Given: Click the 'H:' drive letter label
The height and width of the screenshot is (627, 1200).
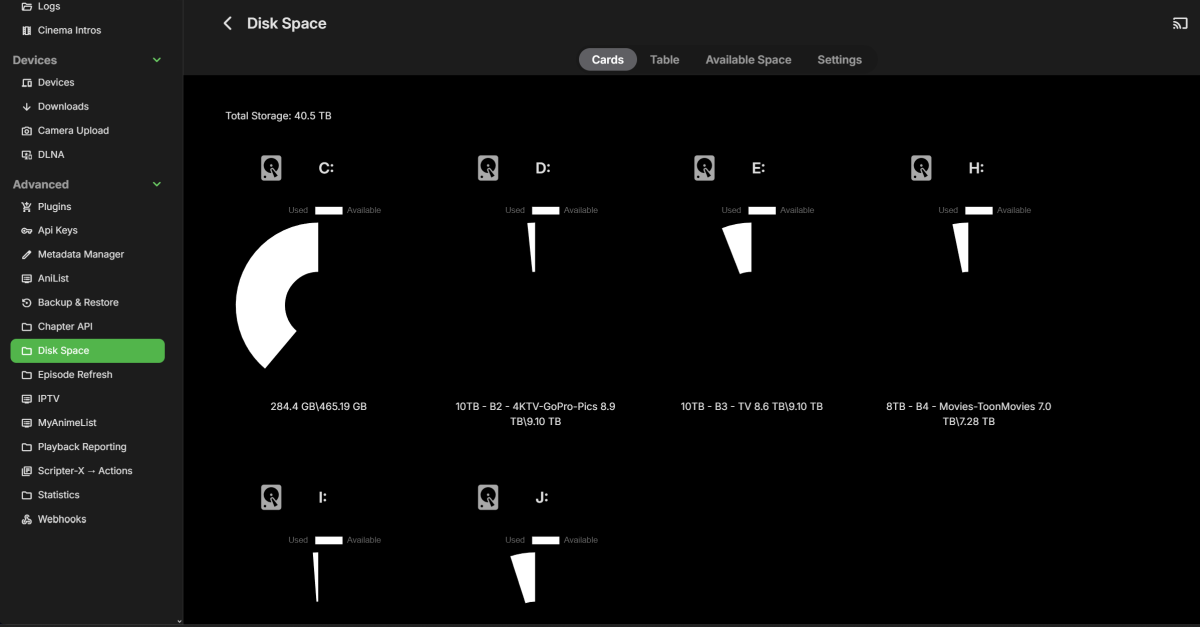Looking at the screenshot, I should [x=976, y=168].
